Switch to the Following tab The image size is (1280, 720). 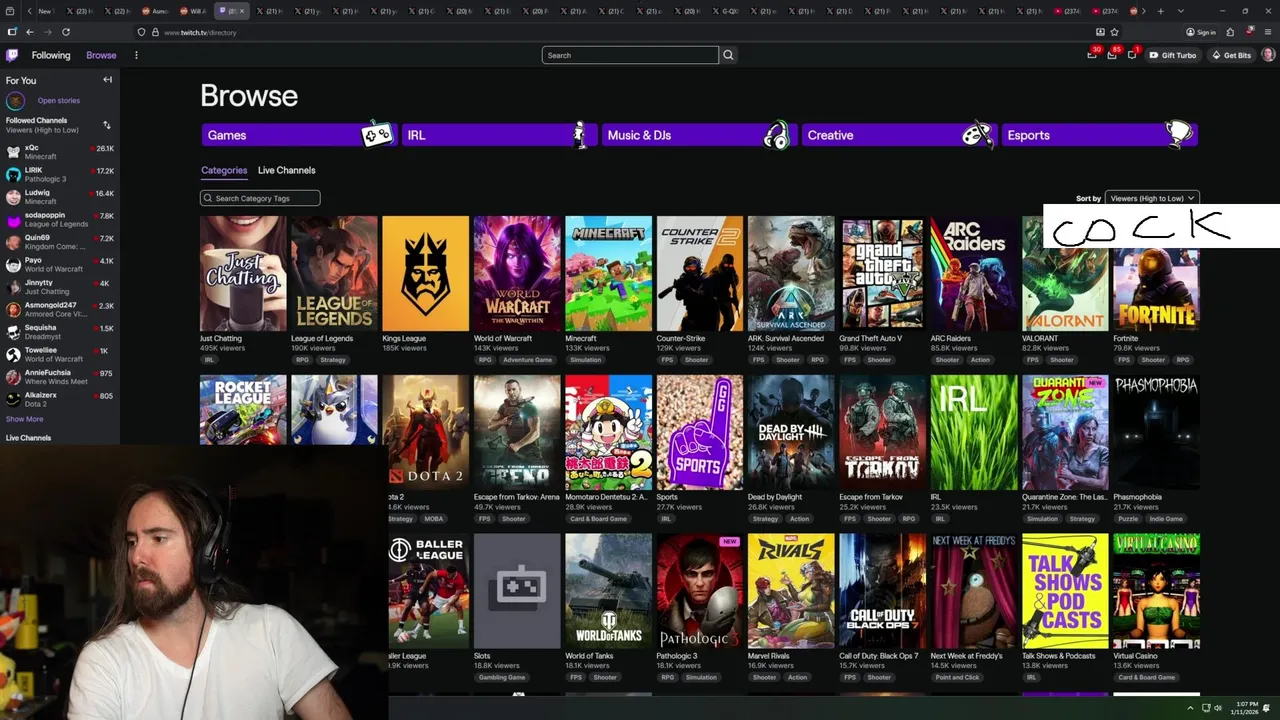51,55
